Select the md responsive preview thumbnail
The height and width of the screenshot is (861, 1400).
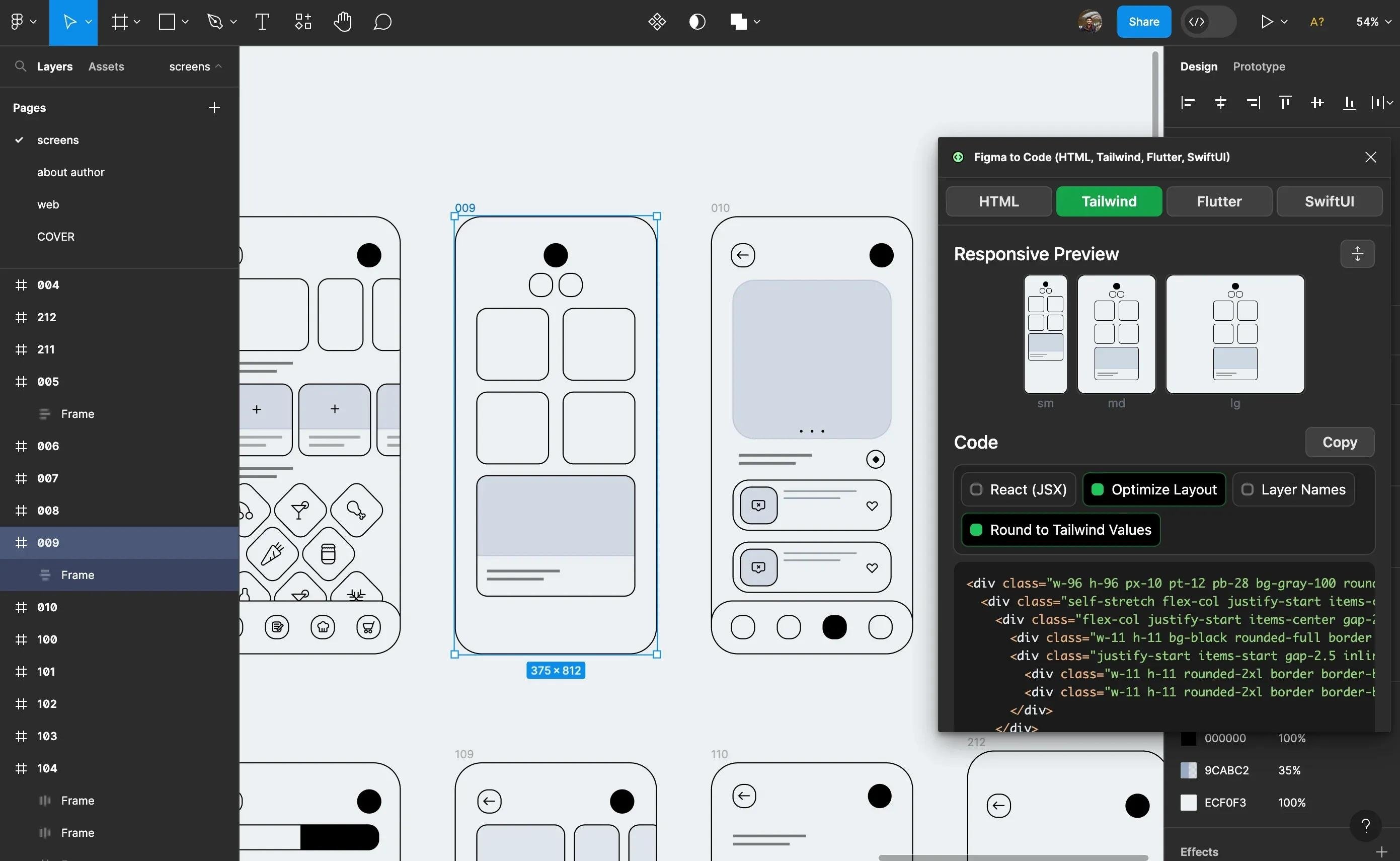pyautogui.click(x=1116, y=335)
